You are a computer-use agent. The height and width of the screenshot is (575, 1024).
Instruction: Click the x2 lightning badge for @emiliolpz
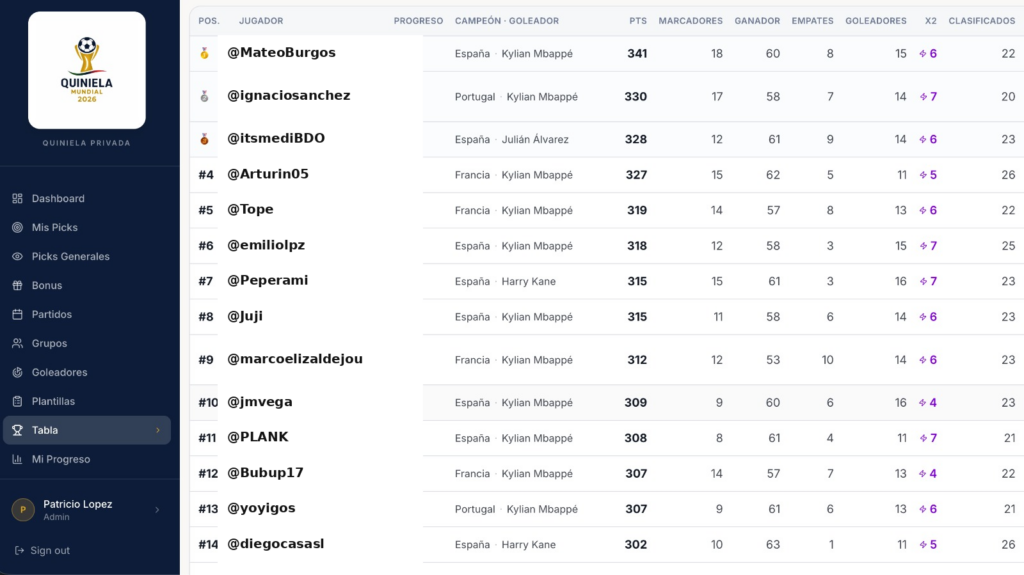pyautogui.click(x=928, y=246)
